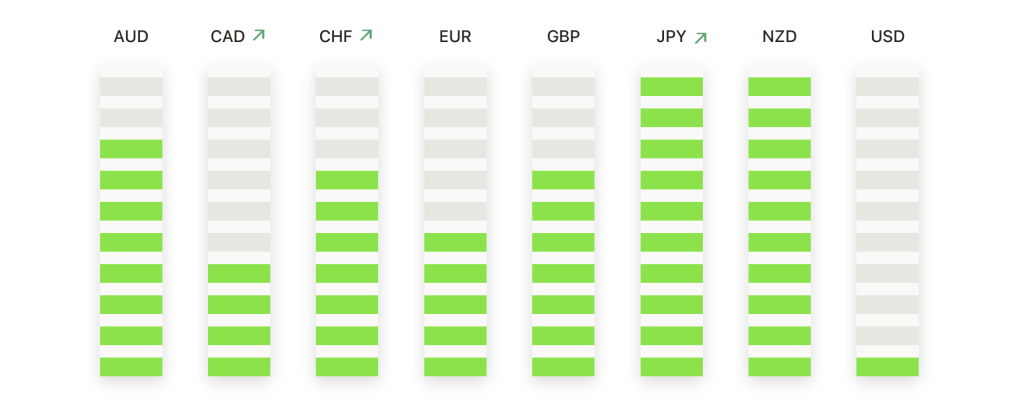This screenshot has height=410, width=1024.
Task: Open the CHF currency label
Action: click(x=335, y=37)
